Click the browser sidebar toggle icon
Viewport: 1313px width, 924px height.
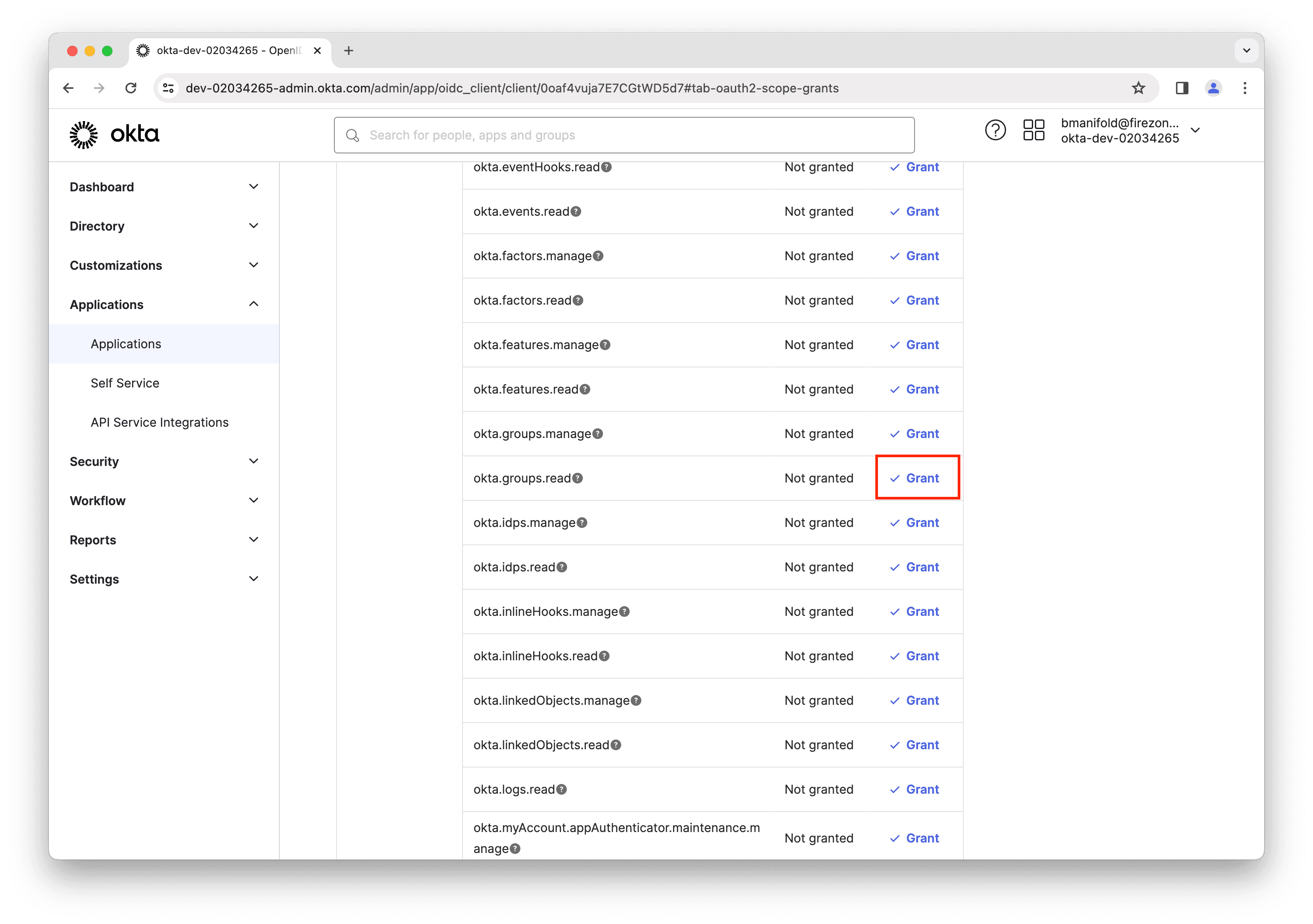1177,88
